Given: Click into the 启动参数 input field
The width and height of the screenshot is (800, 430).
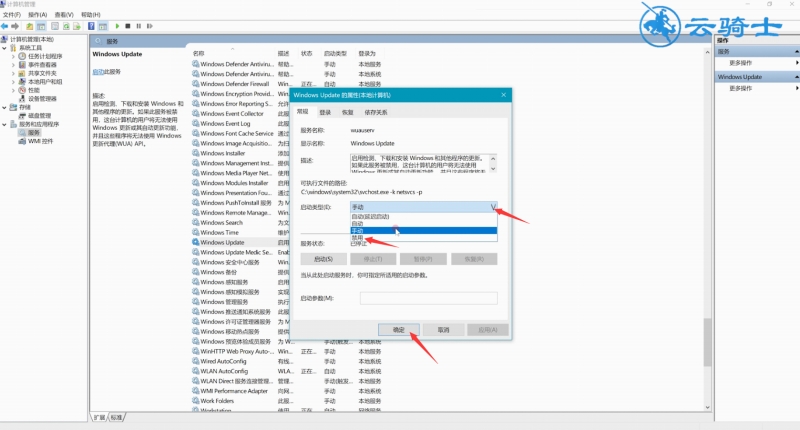Looking at the screenshot, I should [429, 298].
